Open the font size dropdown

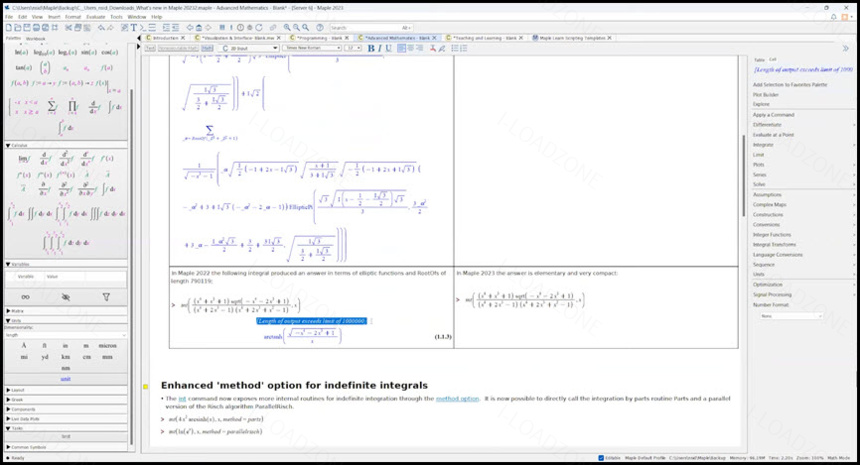tap(353, 48)
